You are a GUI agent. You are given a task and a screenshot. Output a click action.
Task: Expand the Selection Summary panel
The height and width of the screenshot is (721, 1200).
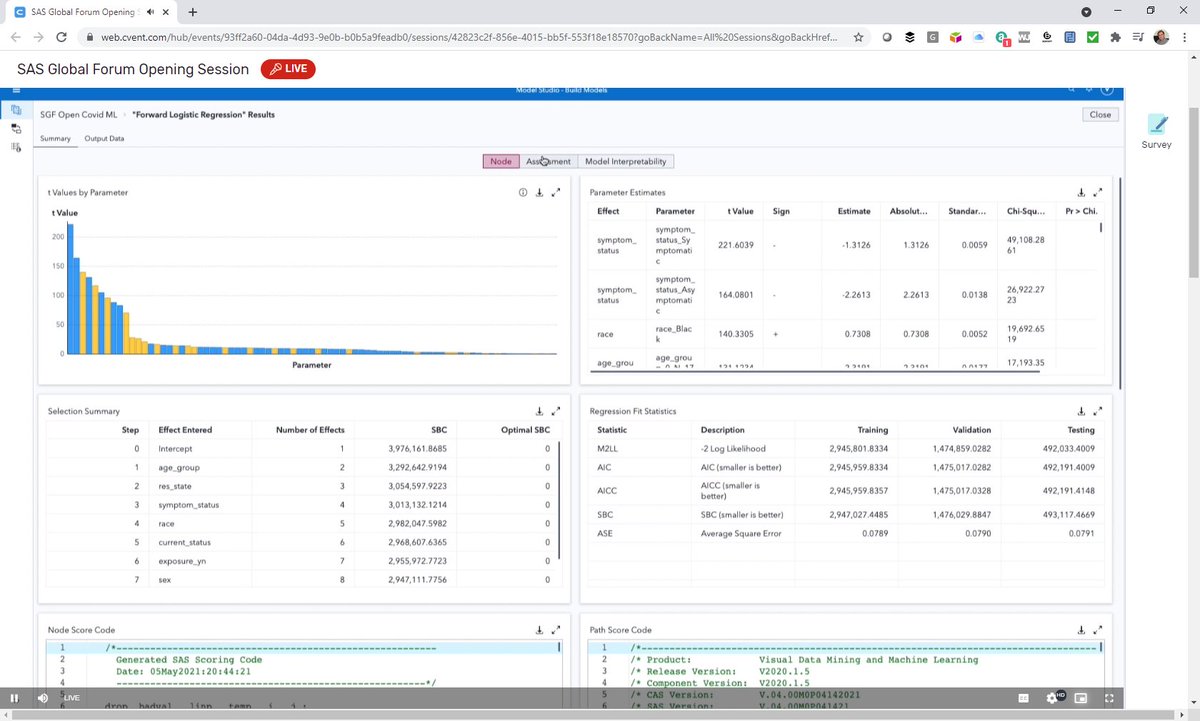tap(556, 411)
